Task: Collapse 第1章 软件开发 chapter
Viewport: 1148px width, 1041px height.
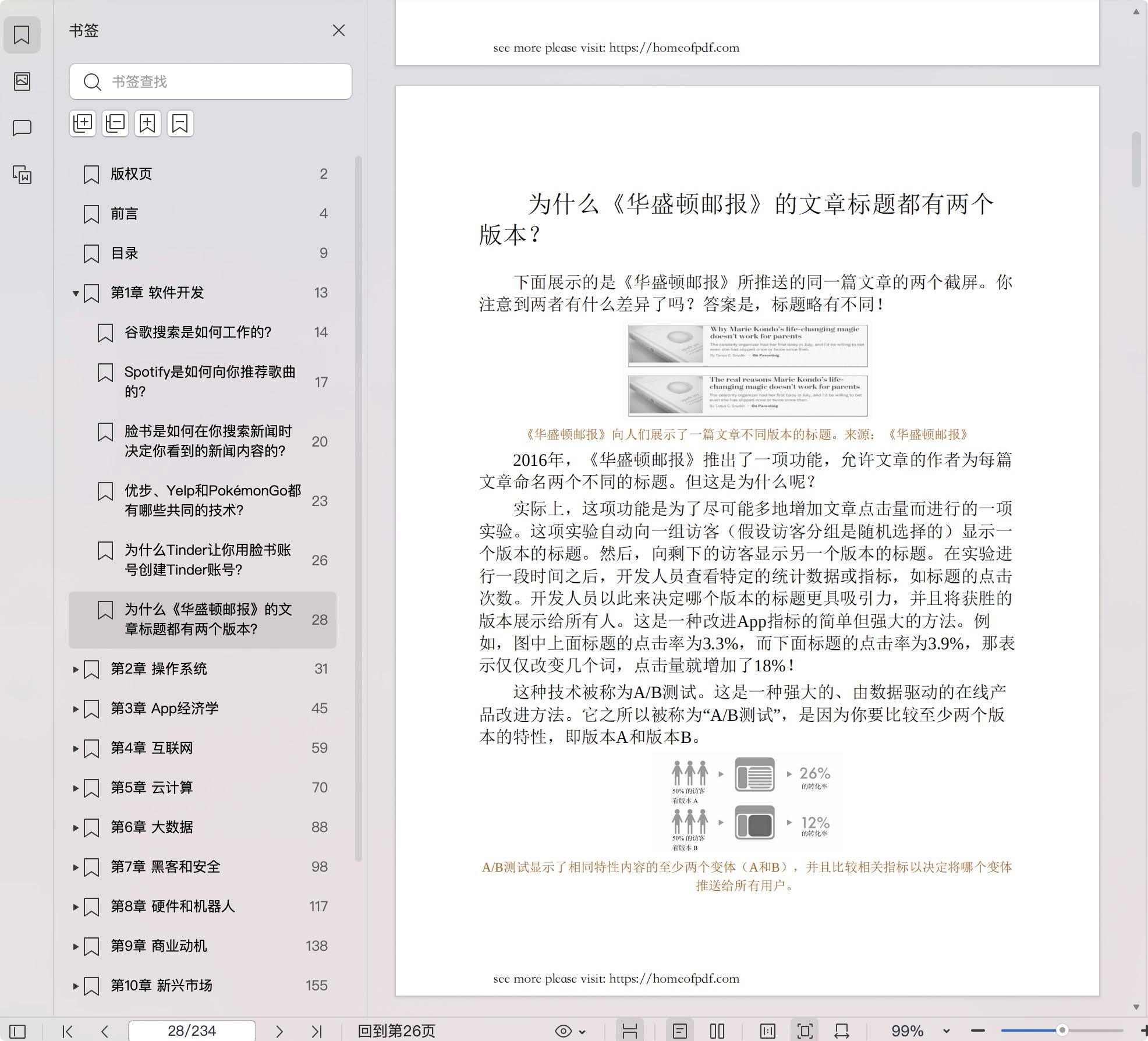Action: point(75,293)
